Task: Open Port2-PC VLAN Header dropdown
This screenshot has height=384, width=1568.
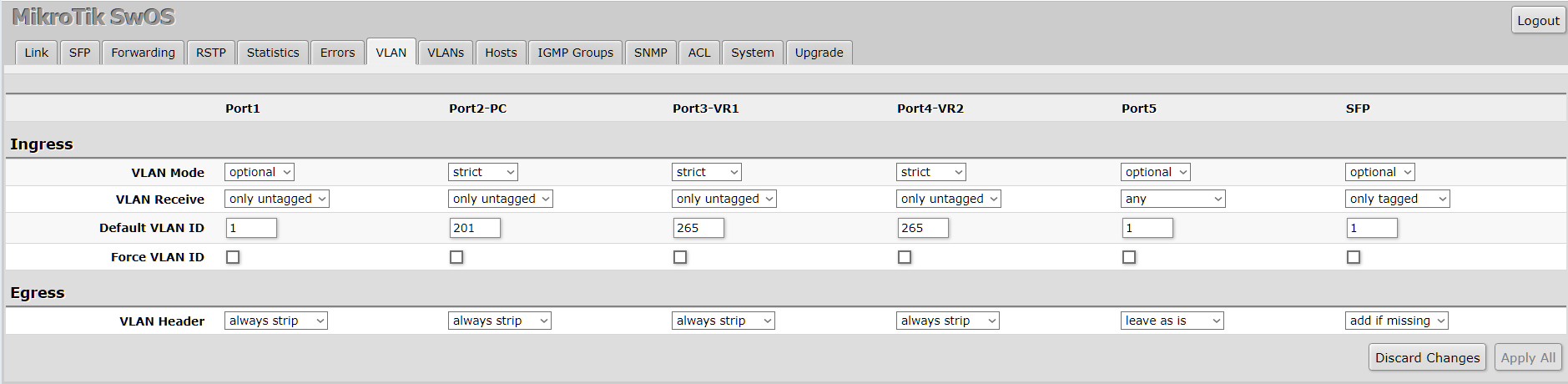Action: tap(499, 321)
